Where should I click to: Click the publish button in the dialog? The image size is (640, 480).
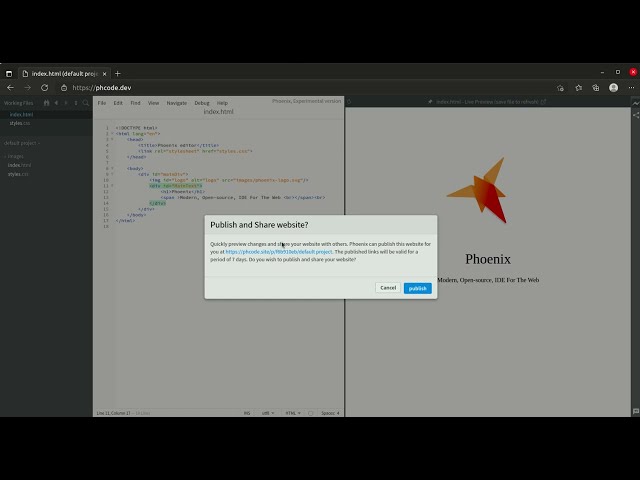point(417,288)
